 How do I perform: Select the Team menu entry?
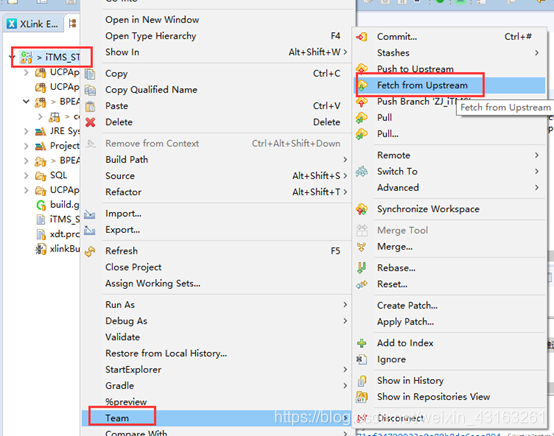click(x=217, y=418)
